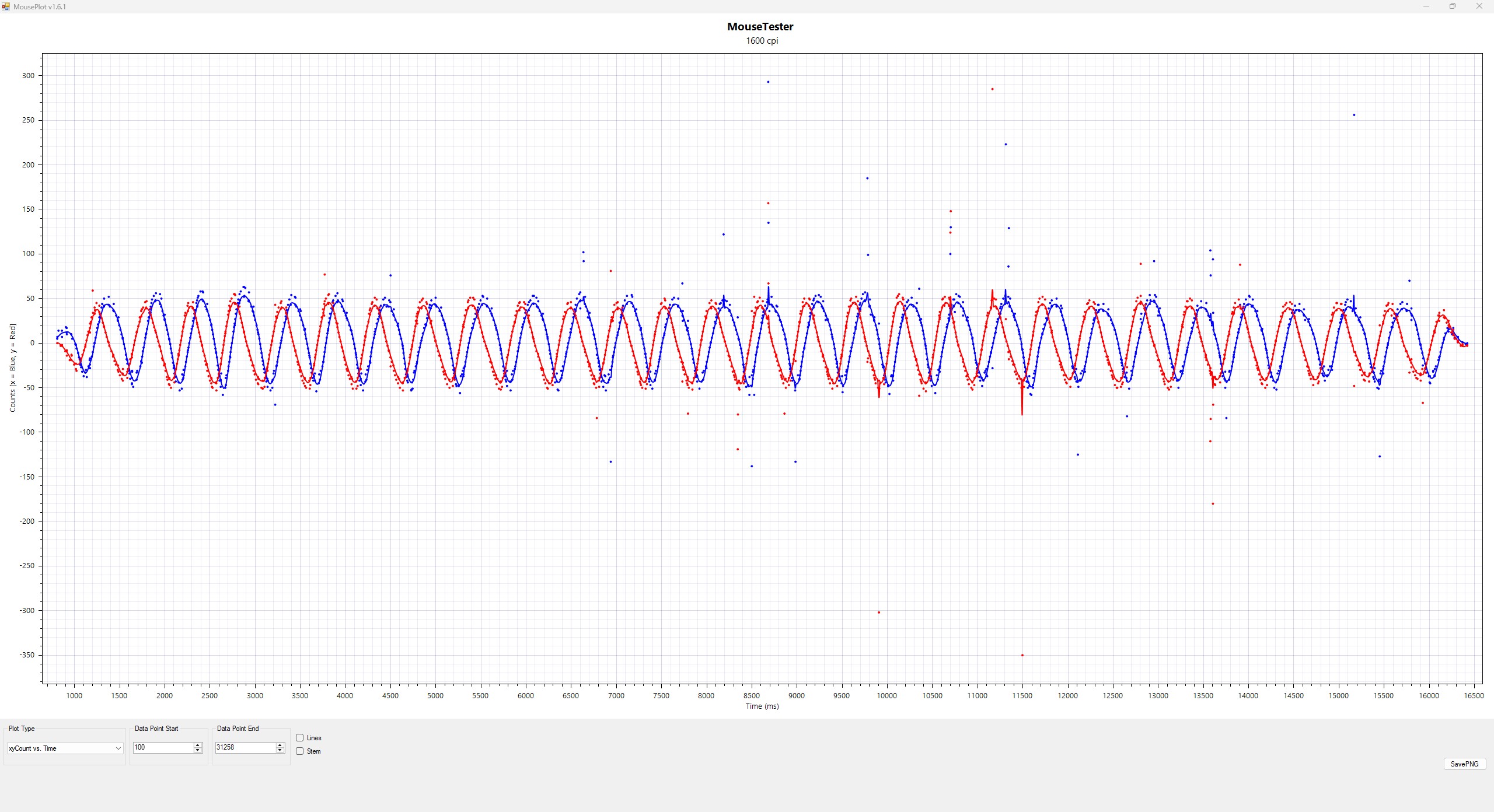Screen dimensions: 1494x812
Task: Click the SavePNG button
Action: click(x=1465, y=764)
